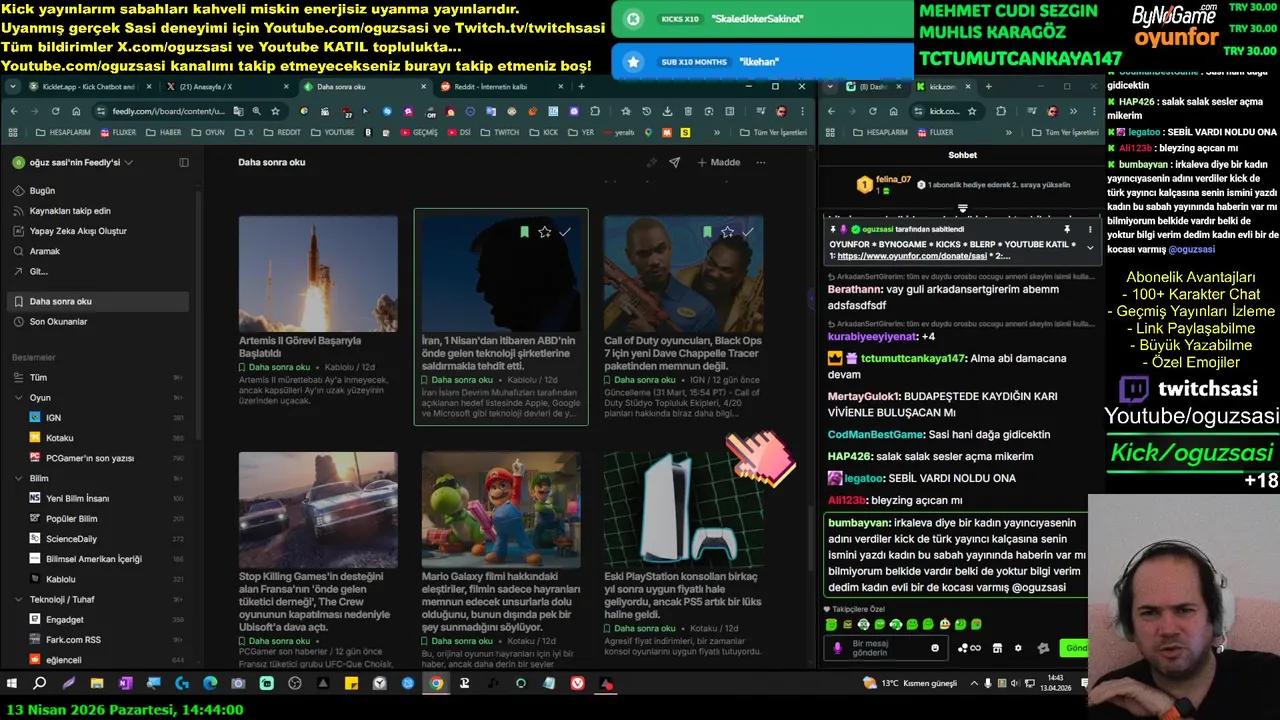
Task: Mark the İran article as read
Action: [x=565, y=232]
